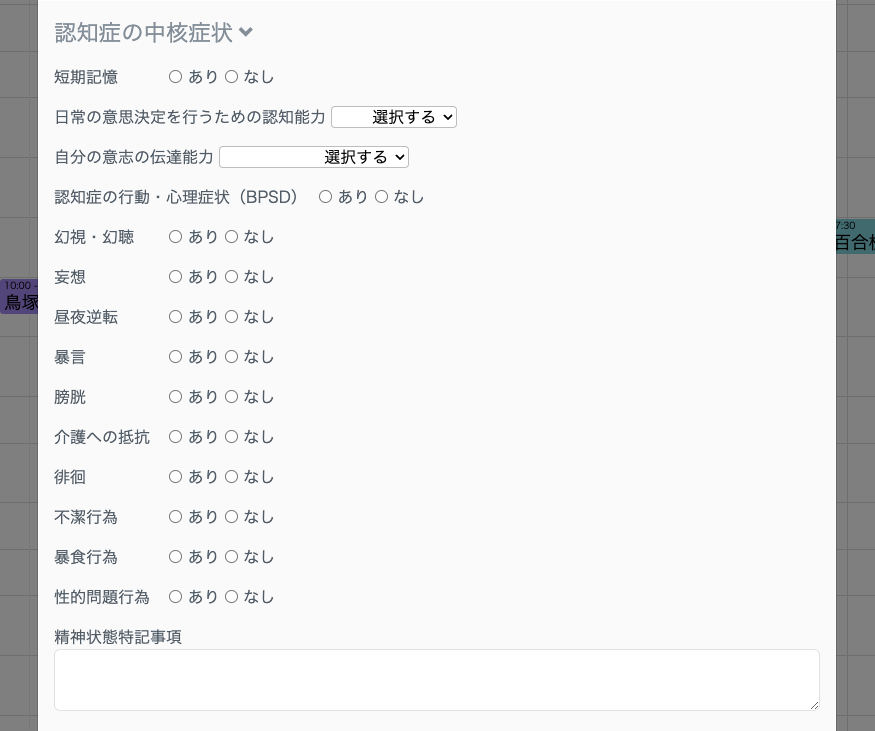This screenshot has height=731, width=875.
Task: Select なし for 膀胱
Action: [x=231, y=396]
